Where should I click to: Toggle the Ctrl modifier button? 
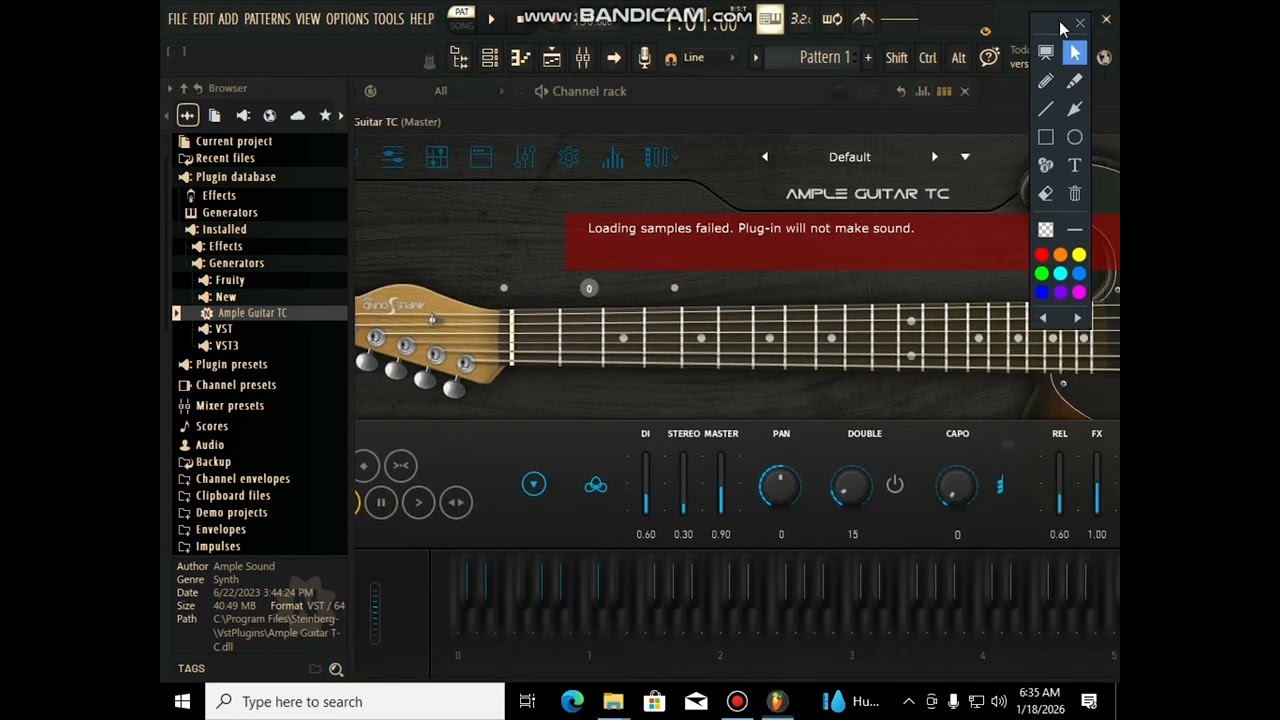coord(928,58)
